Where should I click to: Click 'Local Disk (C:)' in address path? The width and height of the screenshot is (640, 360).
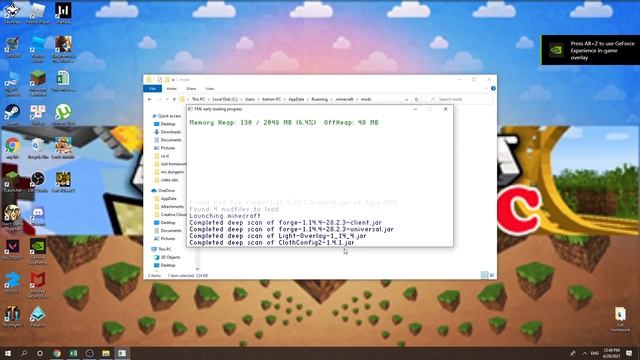225,99
